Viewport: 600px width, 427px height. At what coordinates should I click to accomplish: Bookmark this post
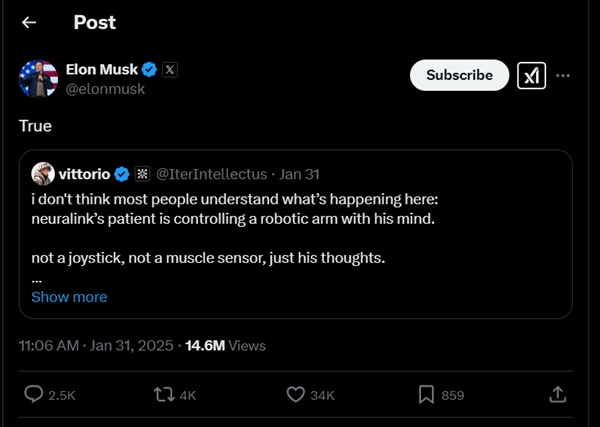coord(426,395)
